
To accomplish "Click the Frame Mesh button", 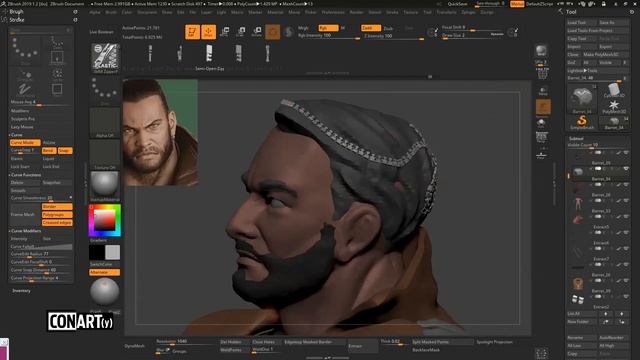I will coord(25,215).
